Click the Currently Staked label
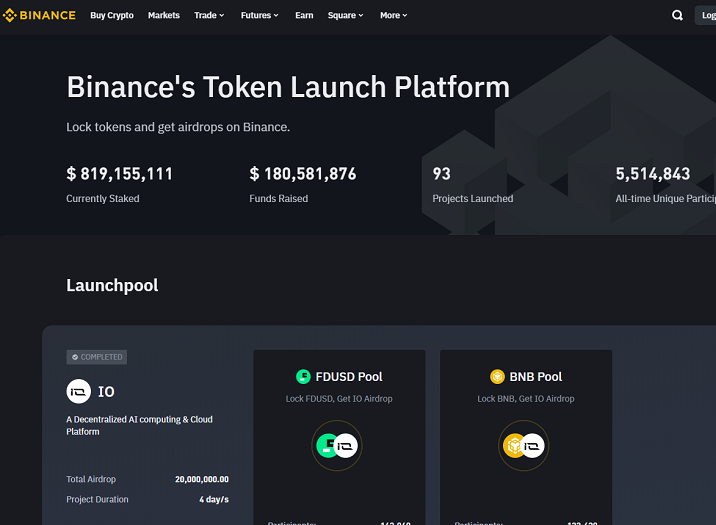 tap(103, 199)
